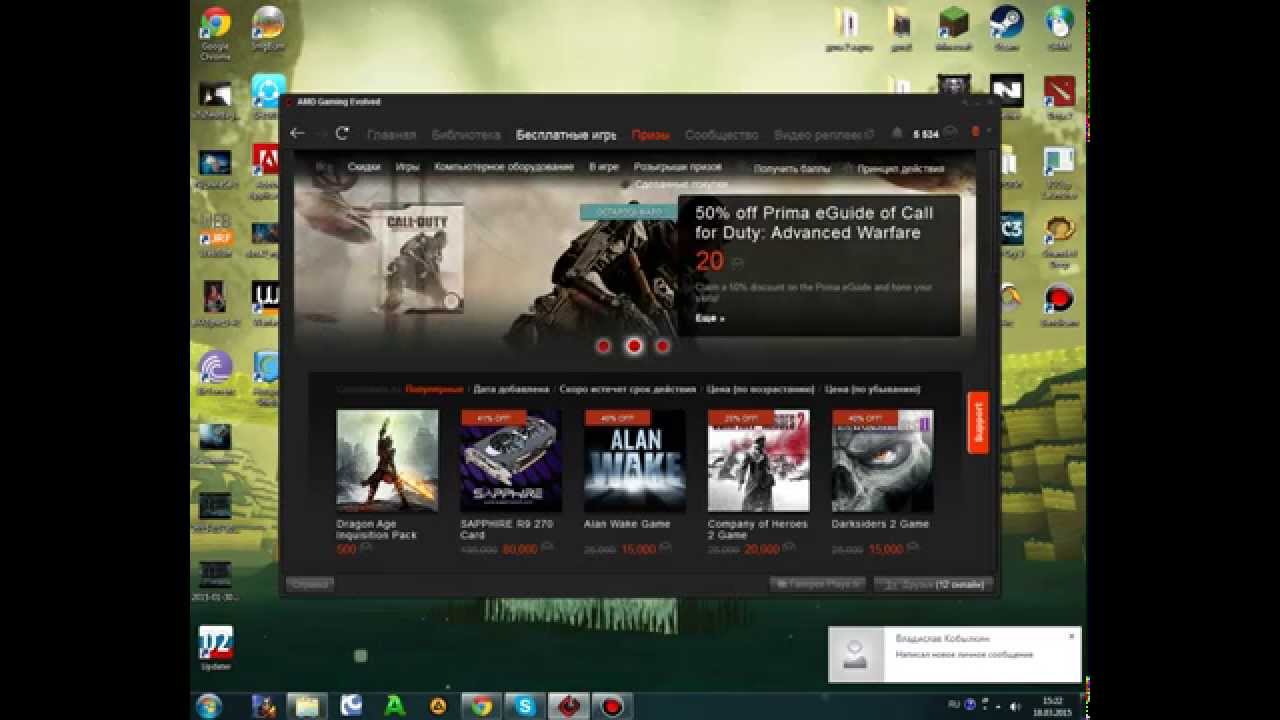Open the Владислав Кобылкин new message notification
1280x720 pixels.
point(955,654)
